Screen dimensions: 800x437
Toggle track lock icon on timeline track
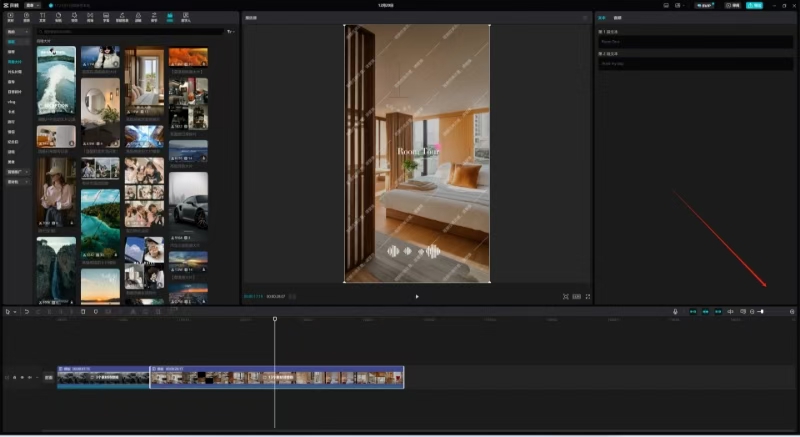click(14, 378)
